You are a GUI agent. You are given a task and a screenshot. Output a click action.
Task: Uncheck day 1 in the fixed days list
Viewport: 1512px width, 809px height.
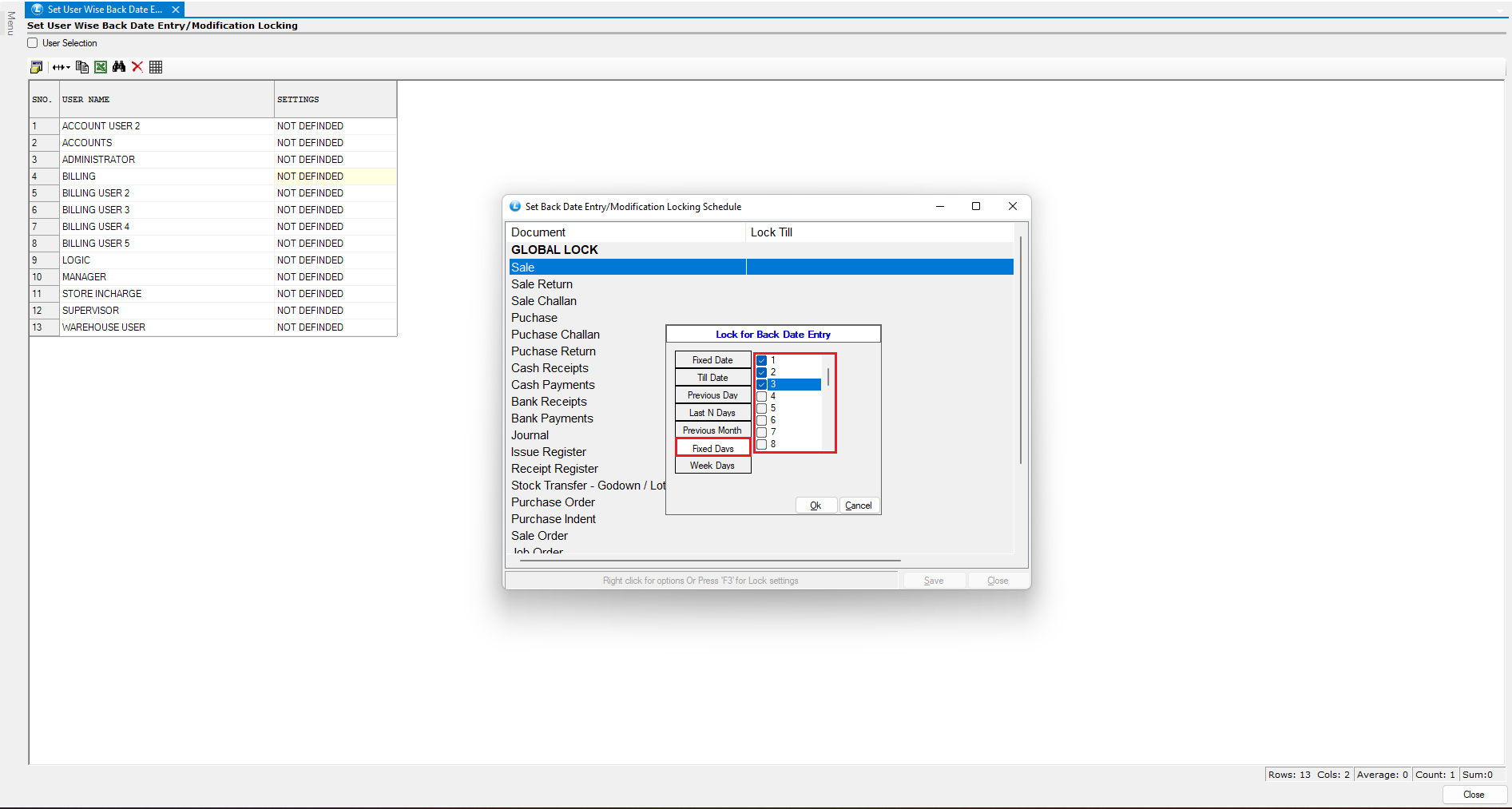click(x=762, y=360)
